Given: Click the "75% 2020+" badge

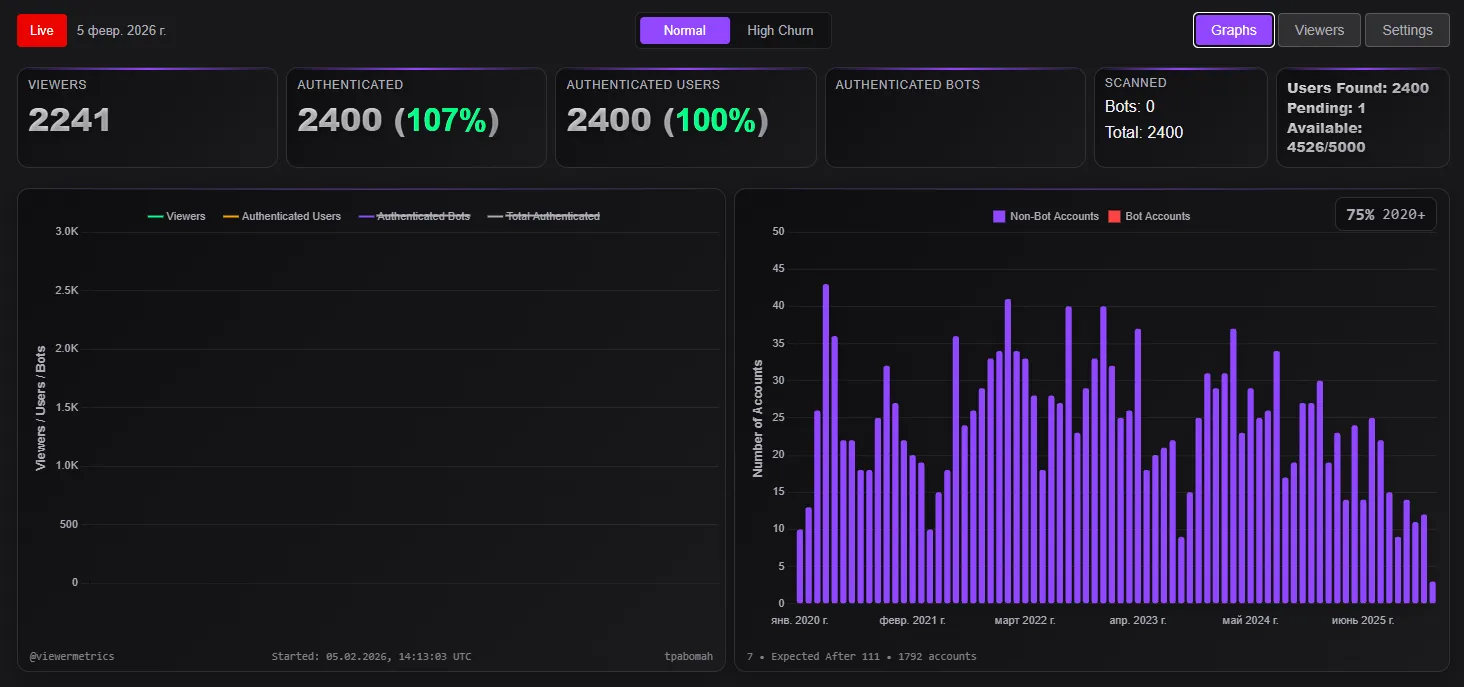Looking at the screenshot, I should (x=1385, y=213).
